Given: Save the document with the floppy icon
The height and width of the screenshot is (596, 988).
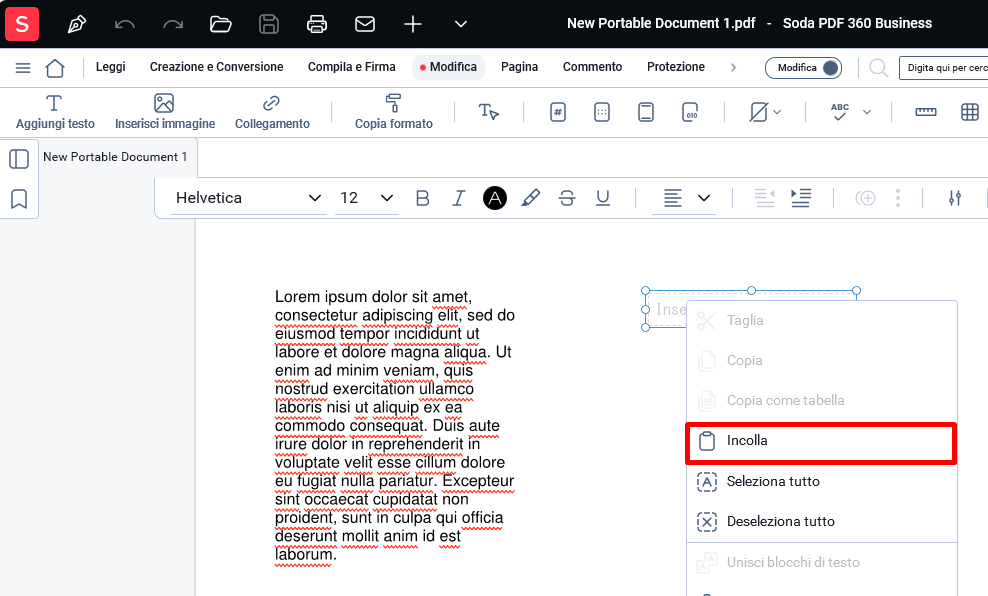Looking at the screenshot, I should tap(269, 25).
